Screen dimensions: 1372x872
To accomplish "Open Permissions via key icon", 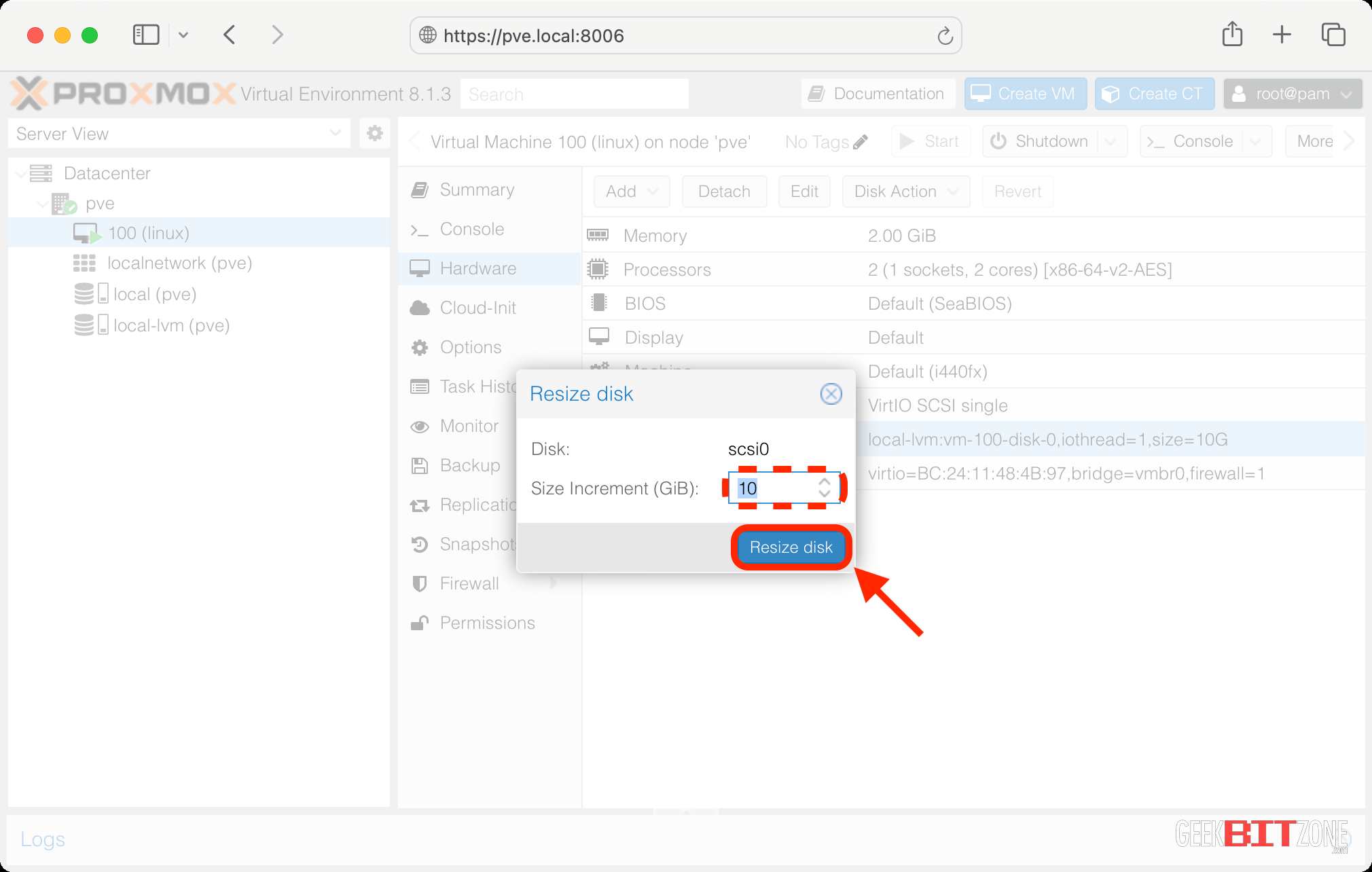I will 420,622.
